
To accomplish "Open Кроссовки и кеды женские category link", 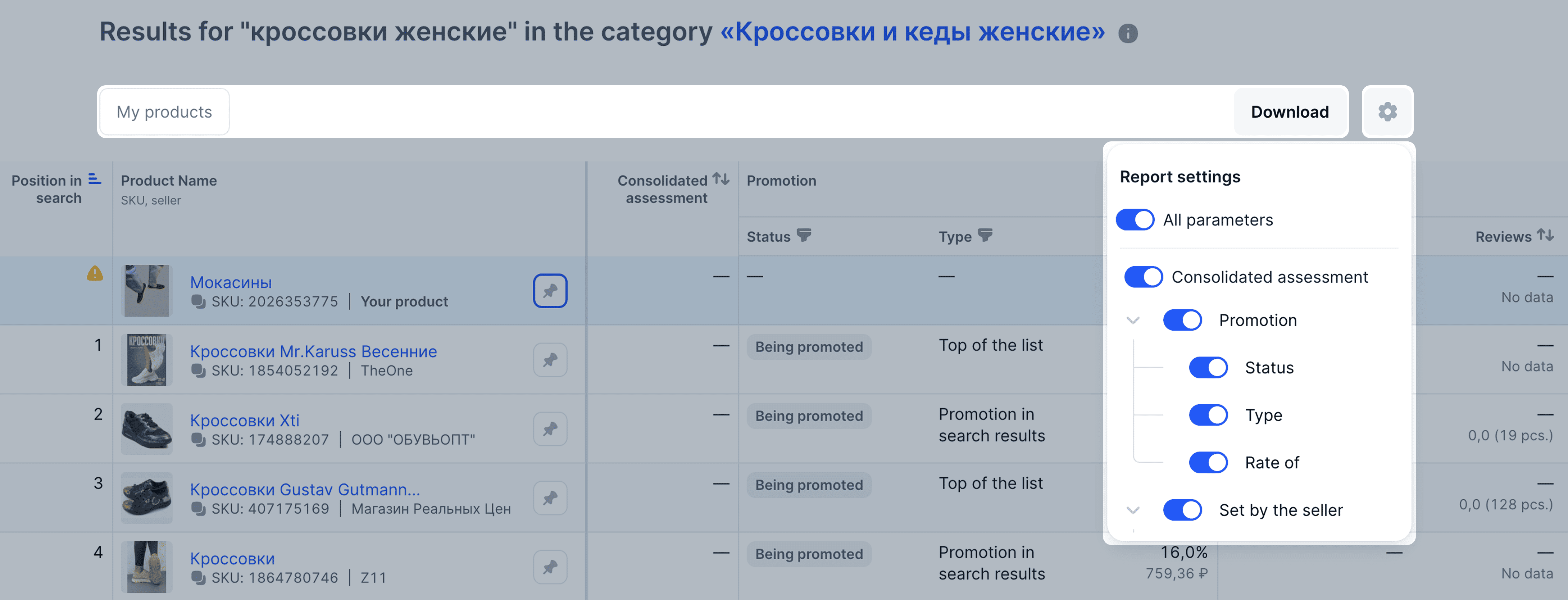I will 913,32.
